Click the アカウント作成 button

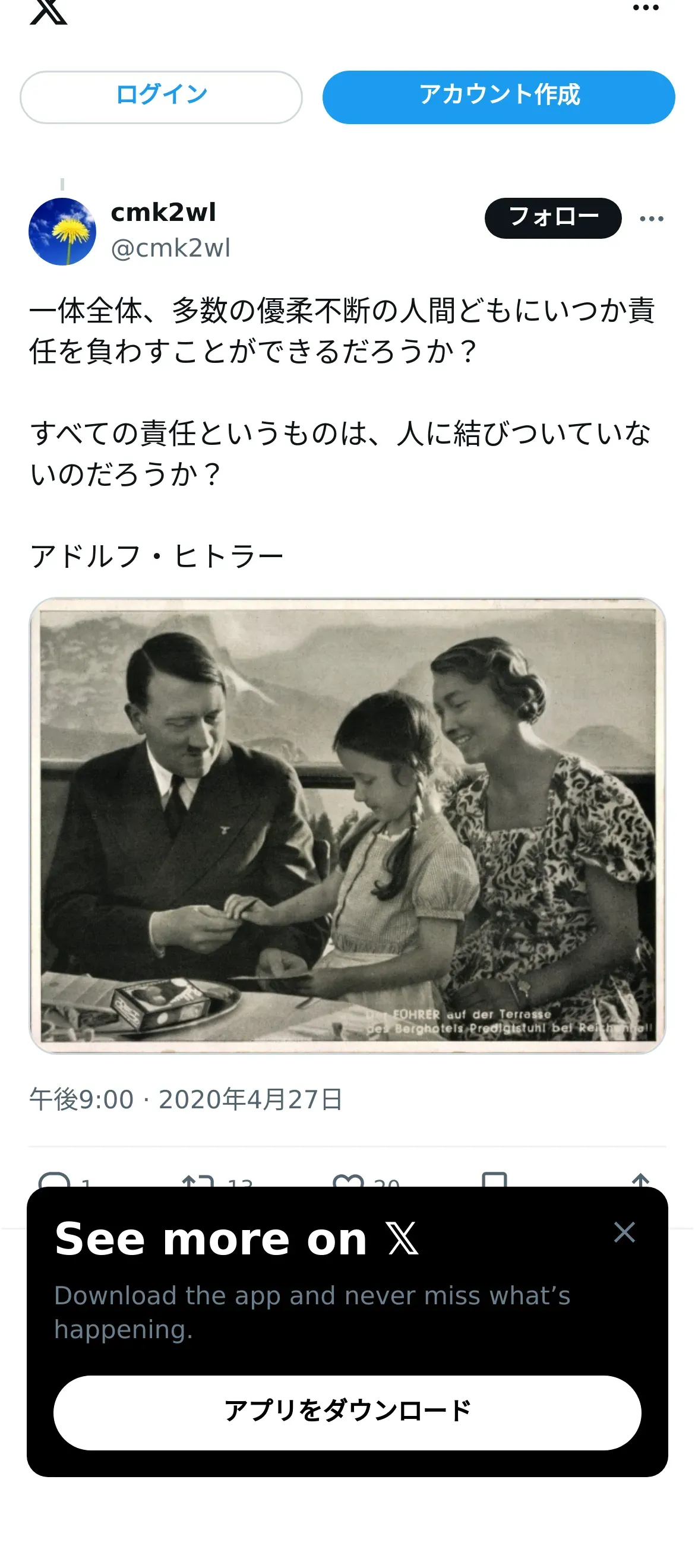(x=498, y=97)
